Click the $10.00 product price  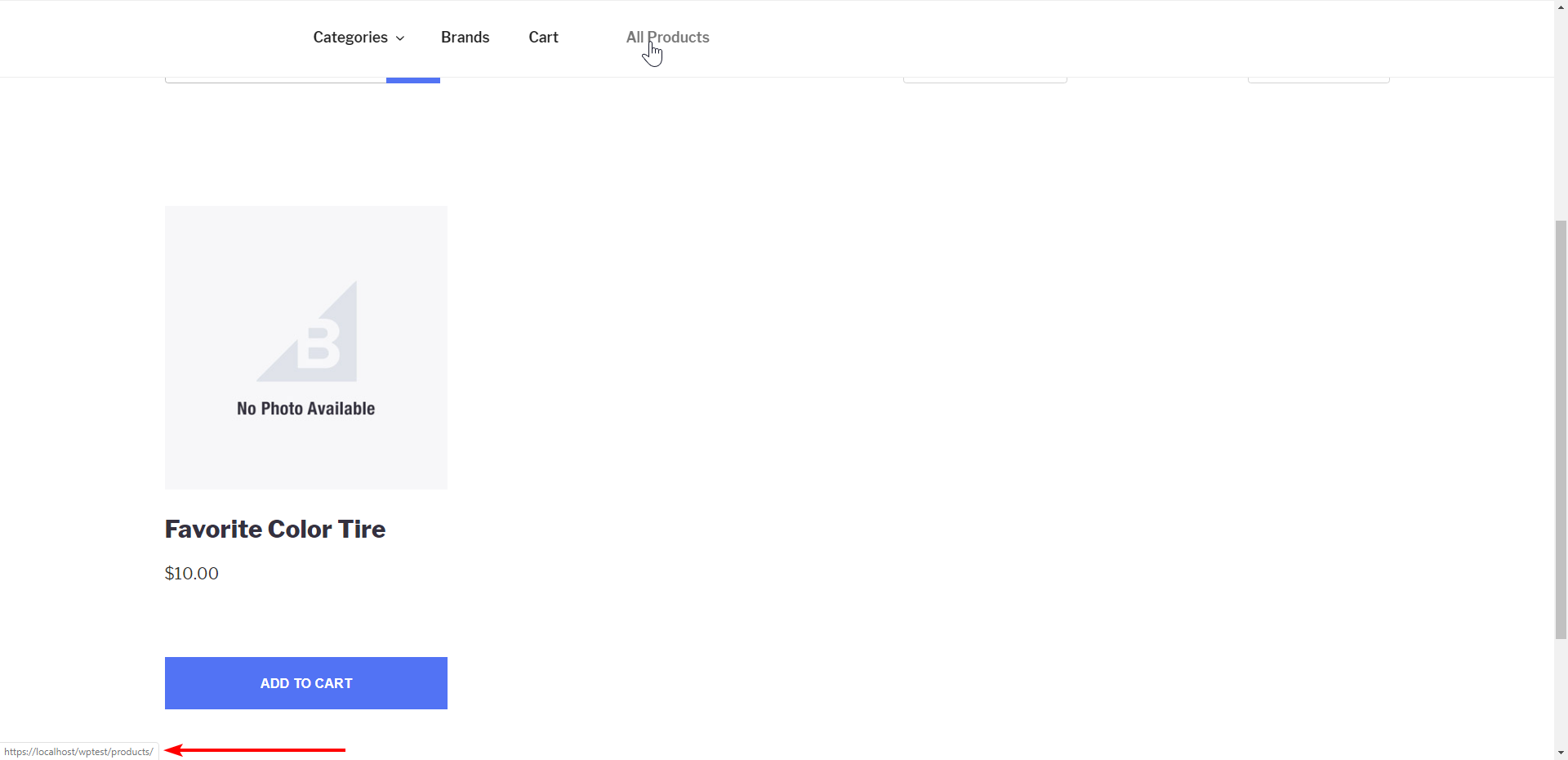pyautogui.click(x=192, y=574)
